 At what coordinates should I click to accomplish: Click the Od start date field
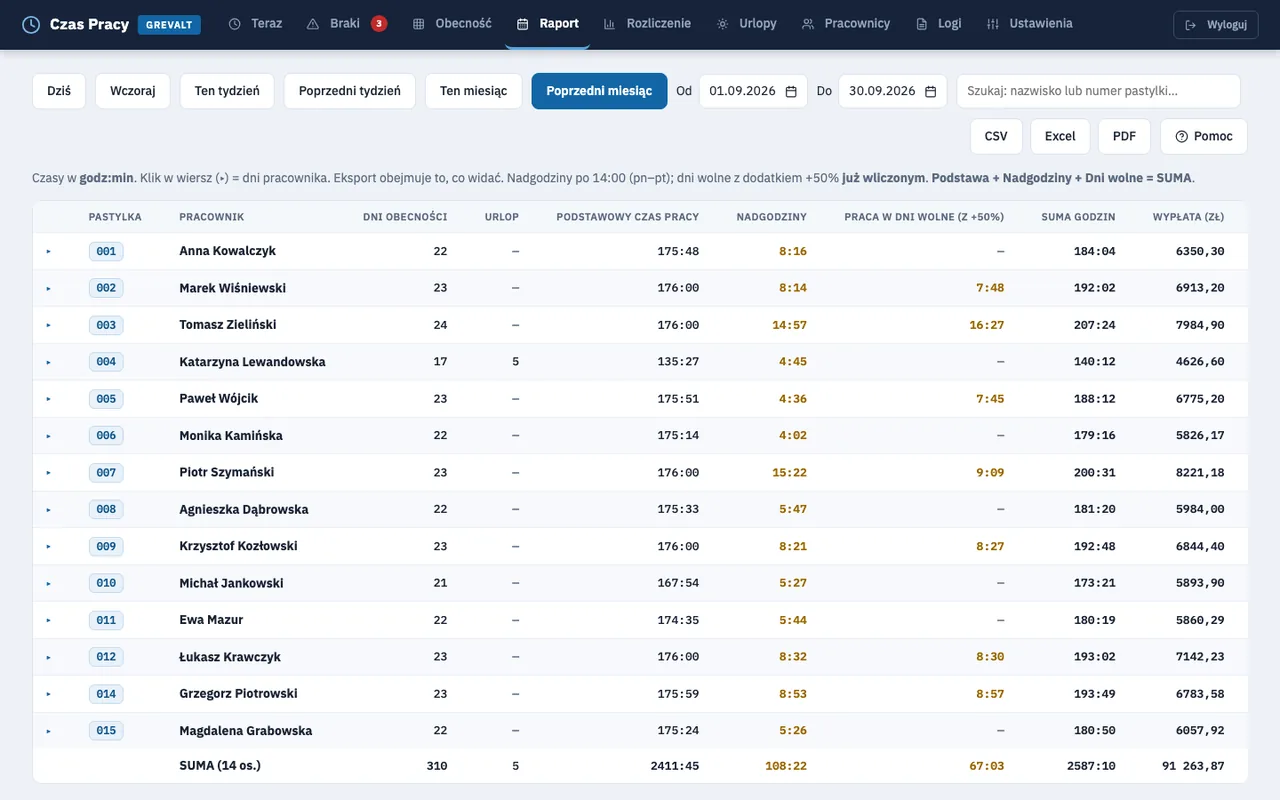point(752,91)
